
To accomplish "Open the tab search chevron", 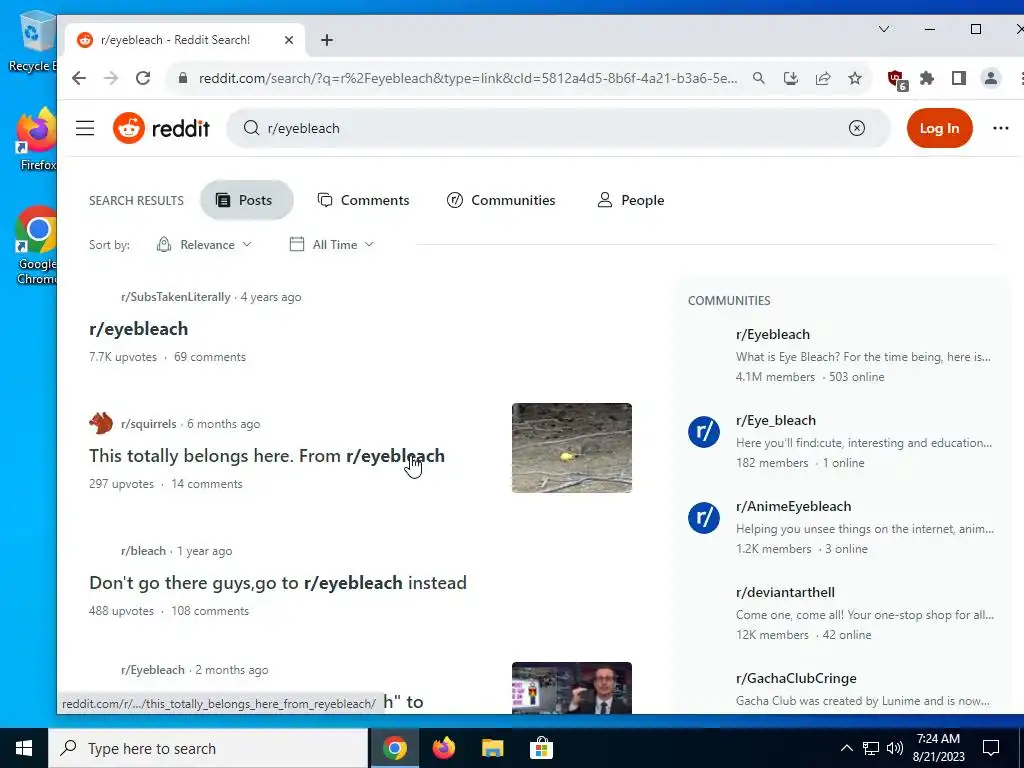I will coord(884,29).
